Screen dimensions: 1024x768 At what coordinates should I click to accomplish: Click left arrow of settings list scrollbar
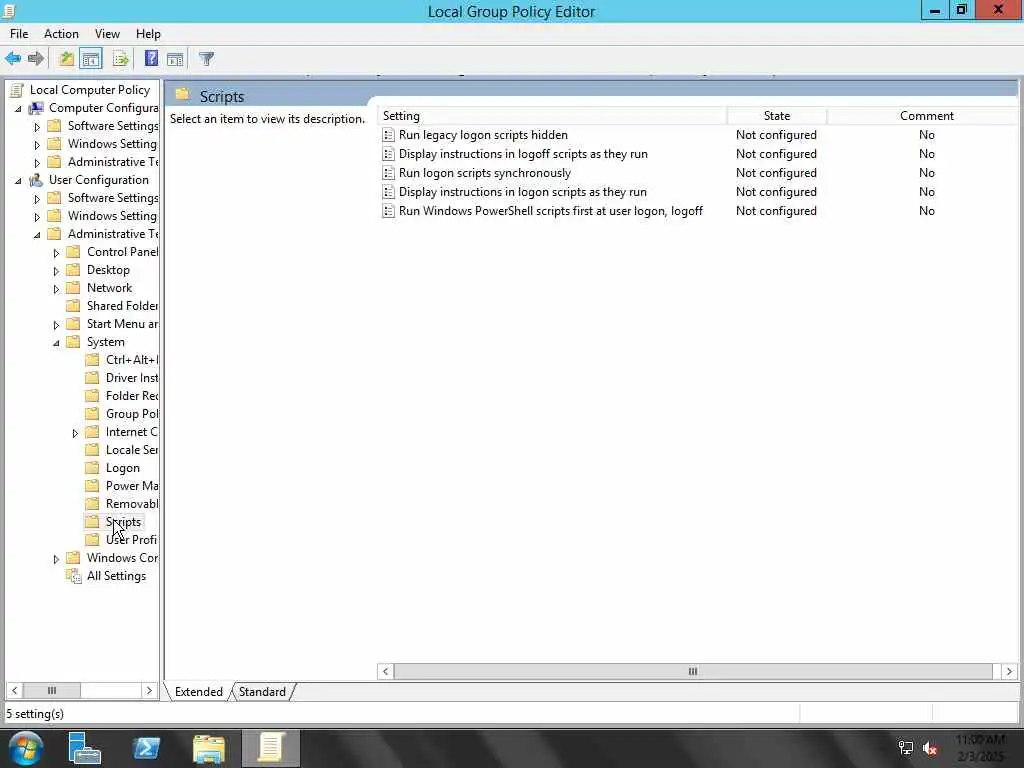pyautogui.click(x=385, y=671)
